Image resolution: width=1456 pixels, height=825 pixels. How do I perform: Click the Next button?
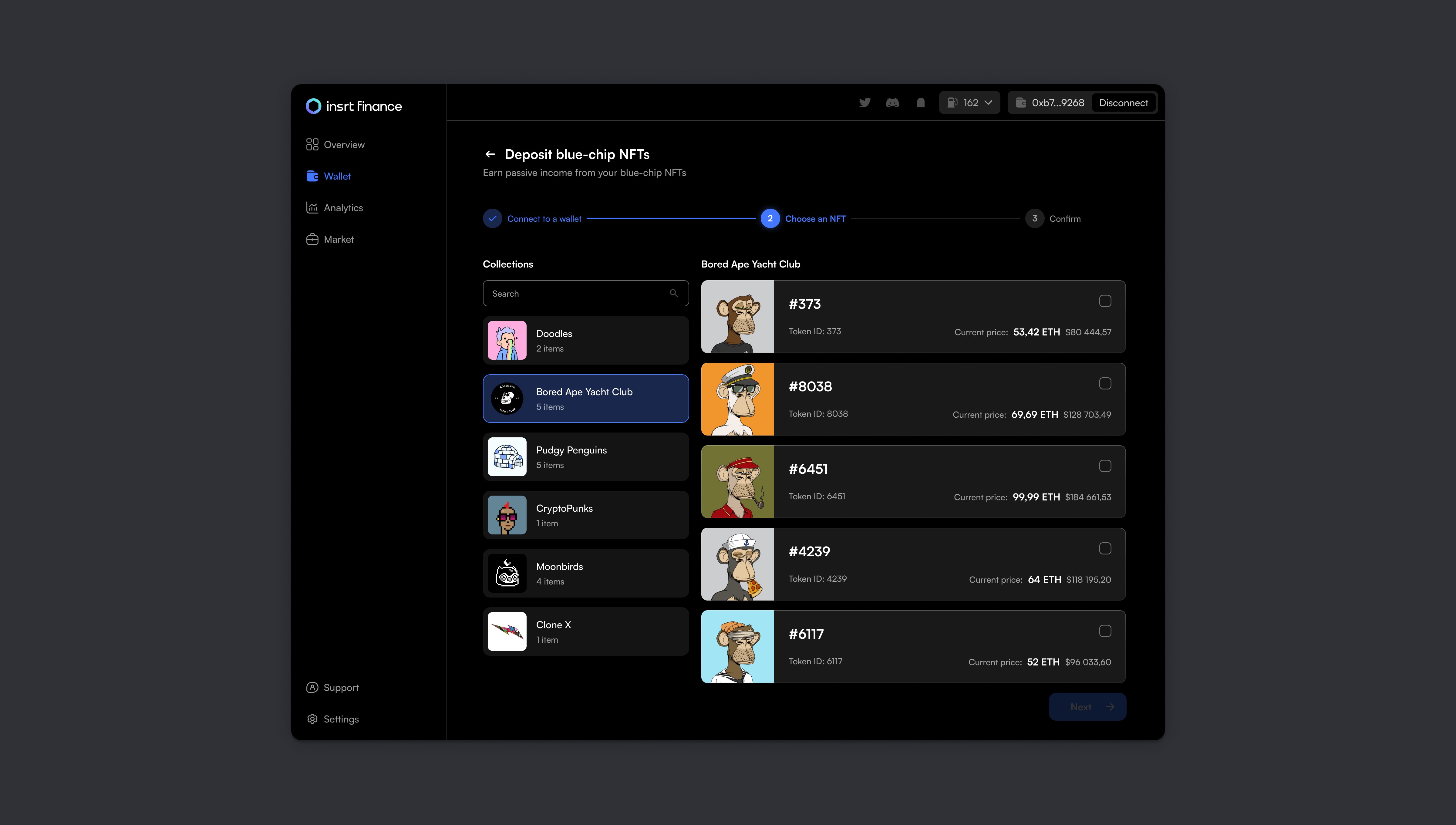(1087, 707)
